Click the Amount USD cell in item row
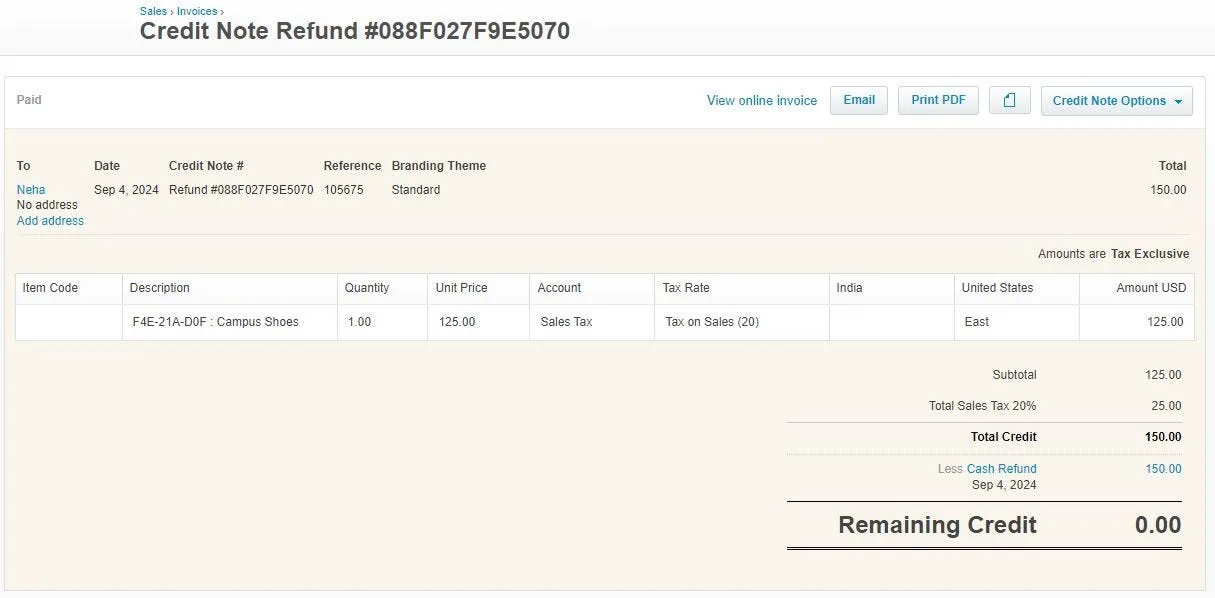1215x598 pixels. [x=1136, y=322]
